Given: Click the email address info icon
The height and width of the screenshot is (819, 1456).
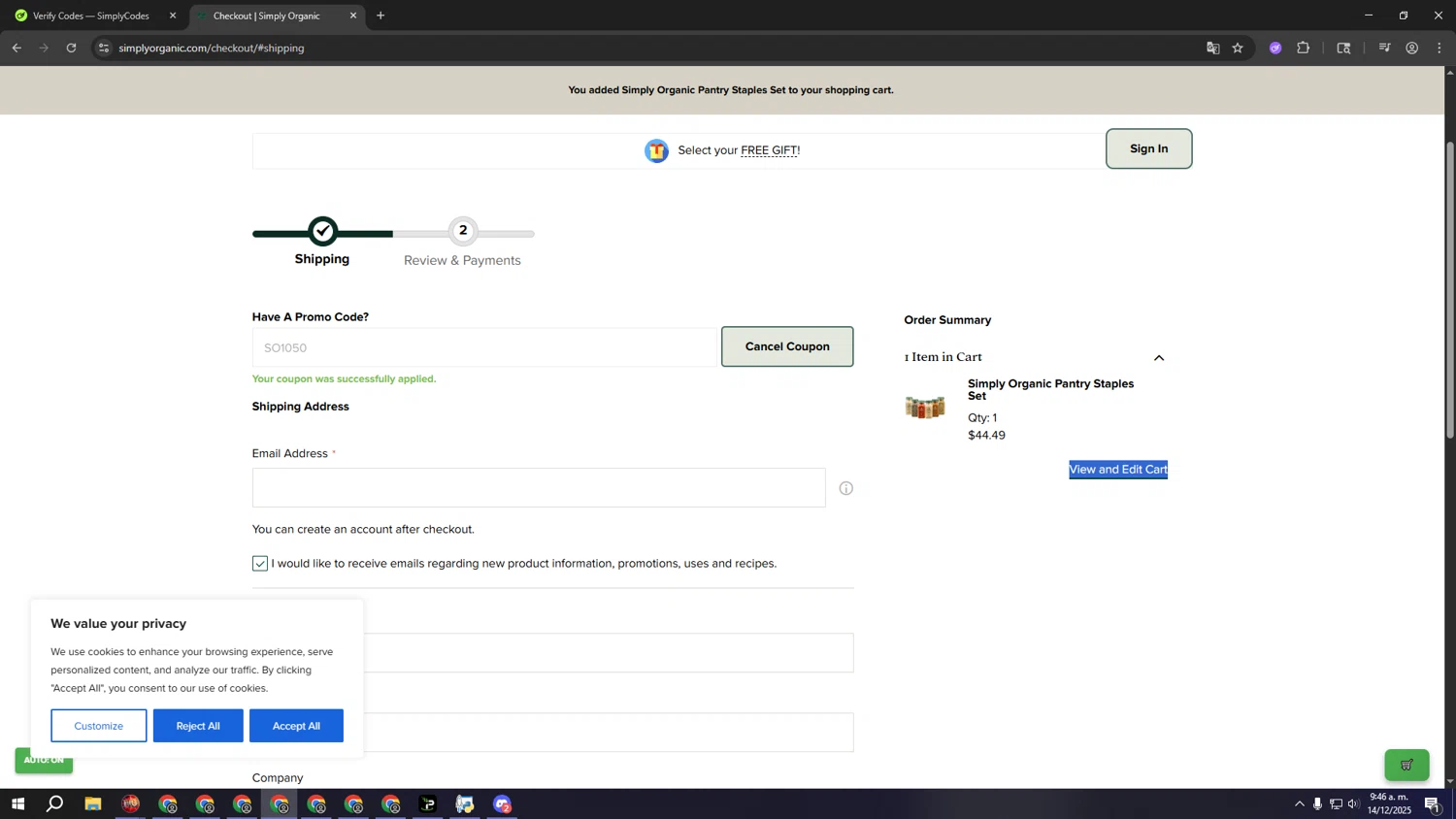Looking at the screenshot, I should (x=846, y=488).
